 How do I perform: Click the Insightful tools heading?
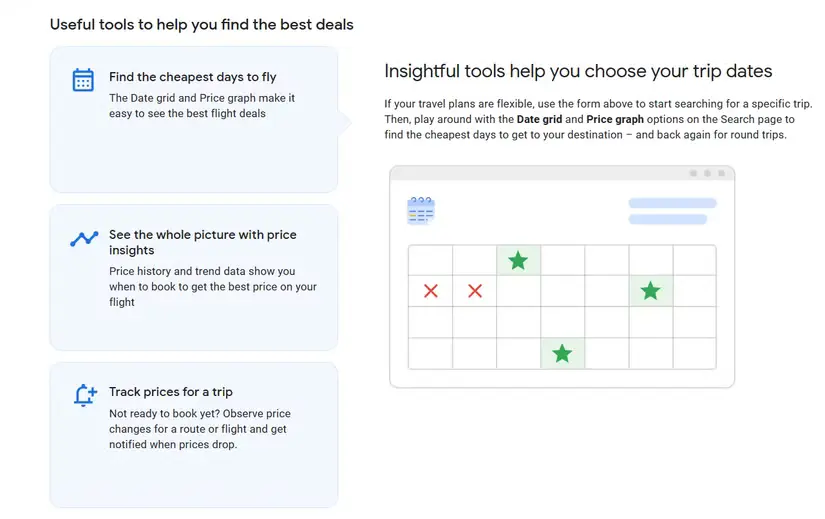click(578, 71)
